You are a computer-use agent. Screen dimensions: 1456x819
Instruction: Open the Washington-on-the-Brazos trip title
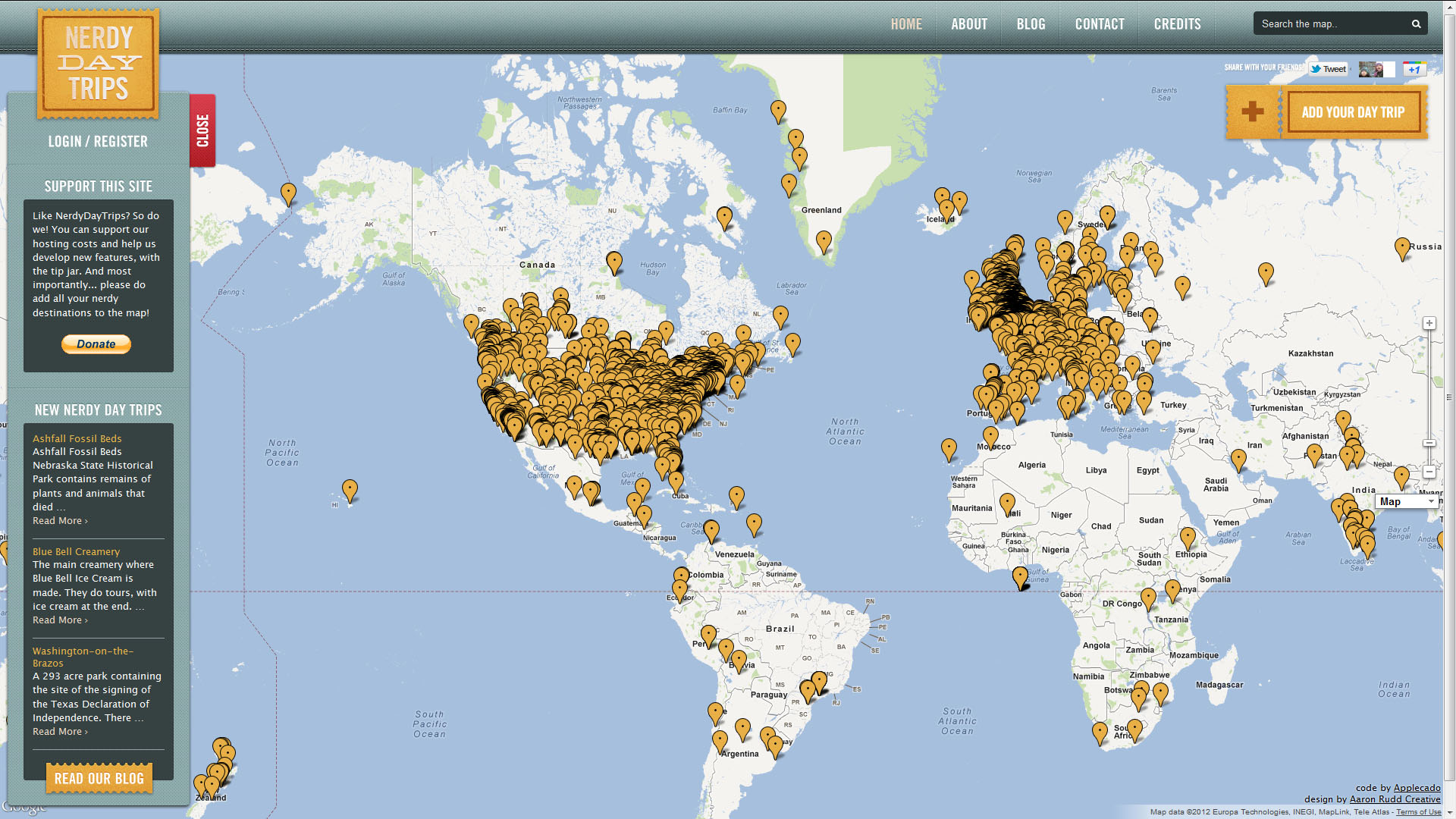pyautogui.click(x=83, y=657)
